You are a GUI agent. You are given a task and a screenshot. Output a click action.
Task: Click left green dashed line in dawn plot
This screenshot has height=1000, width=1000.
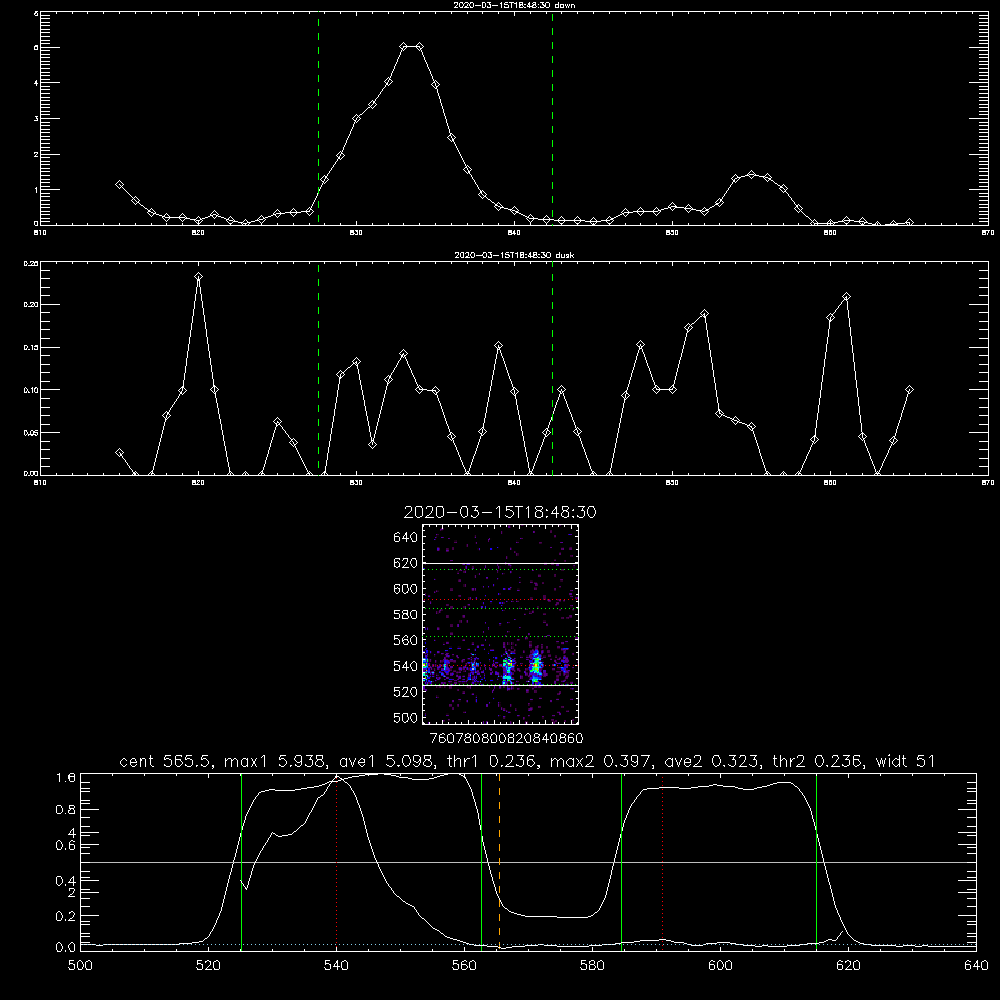coord(318,118)
